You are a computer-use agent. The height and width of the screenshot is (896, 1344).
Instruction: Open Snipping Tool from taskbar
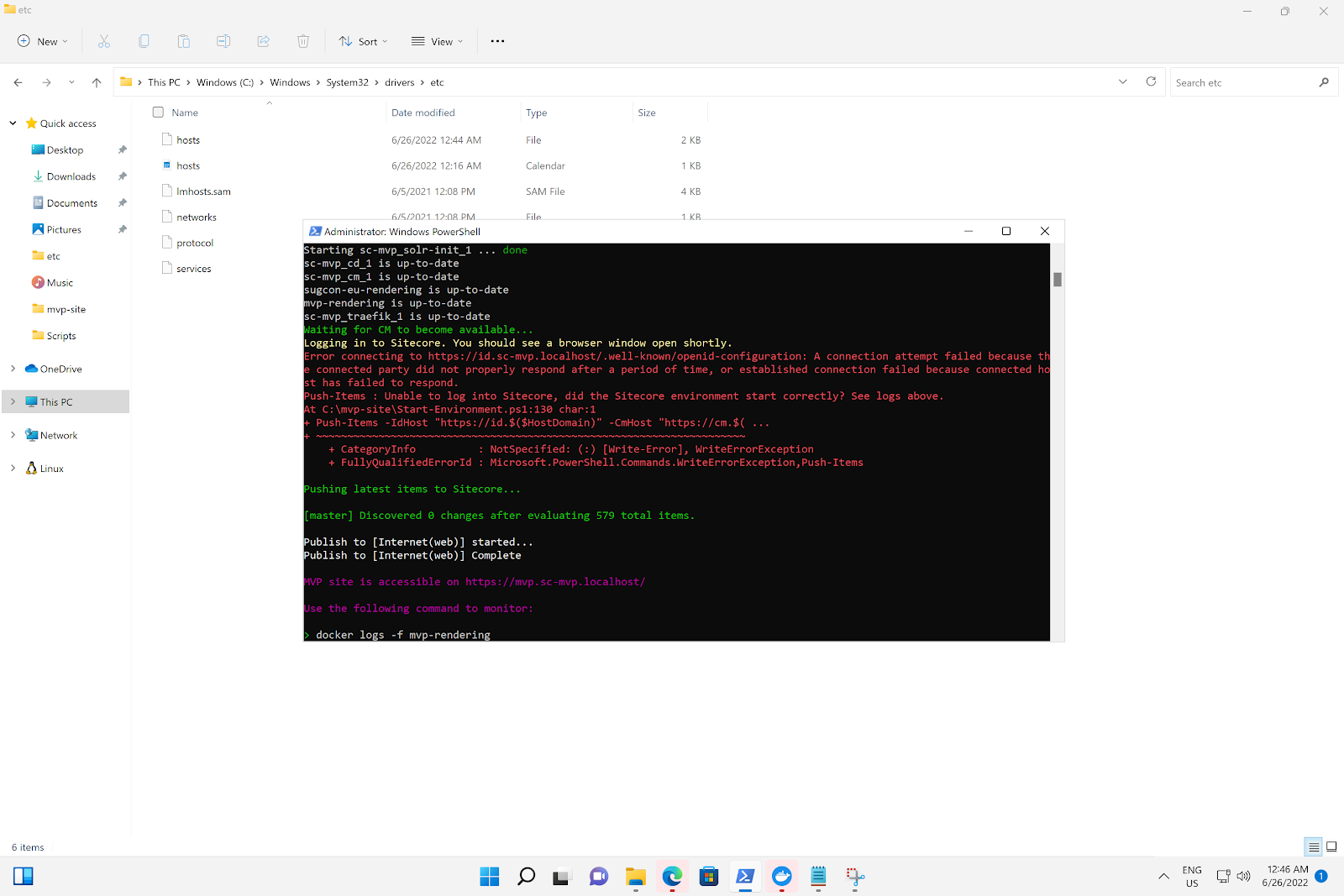(x=855, y=877)
